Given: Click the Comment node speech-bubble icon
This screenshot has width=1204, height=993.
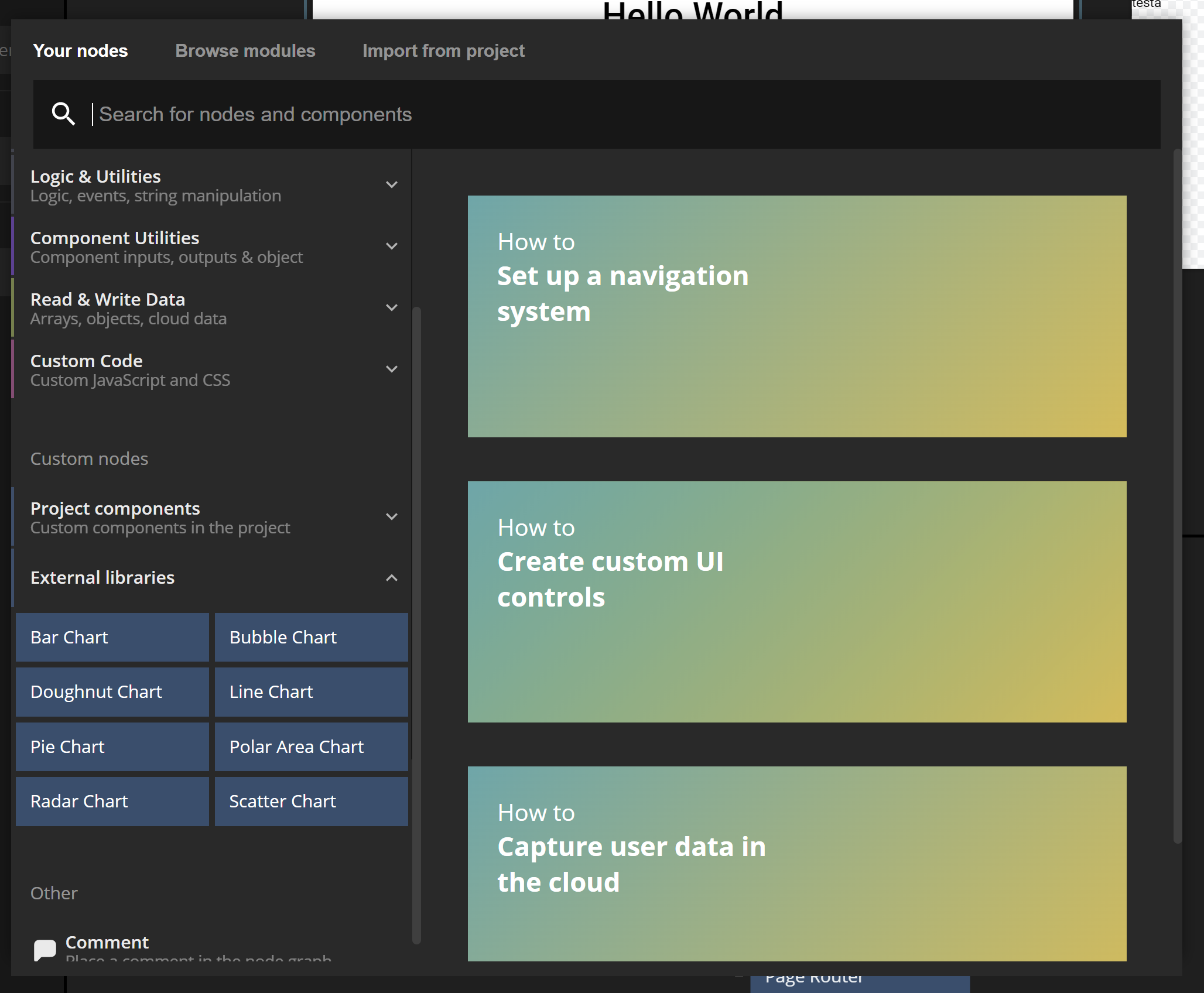Looking at the screenshot, I should point(45,949).
